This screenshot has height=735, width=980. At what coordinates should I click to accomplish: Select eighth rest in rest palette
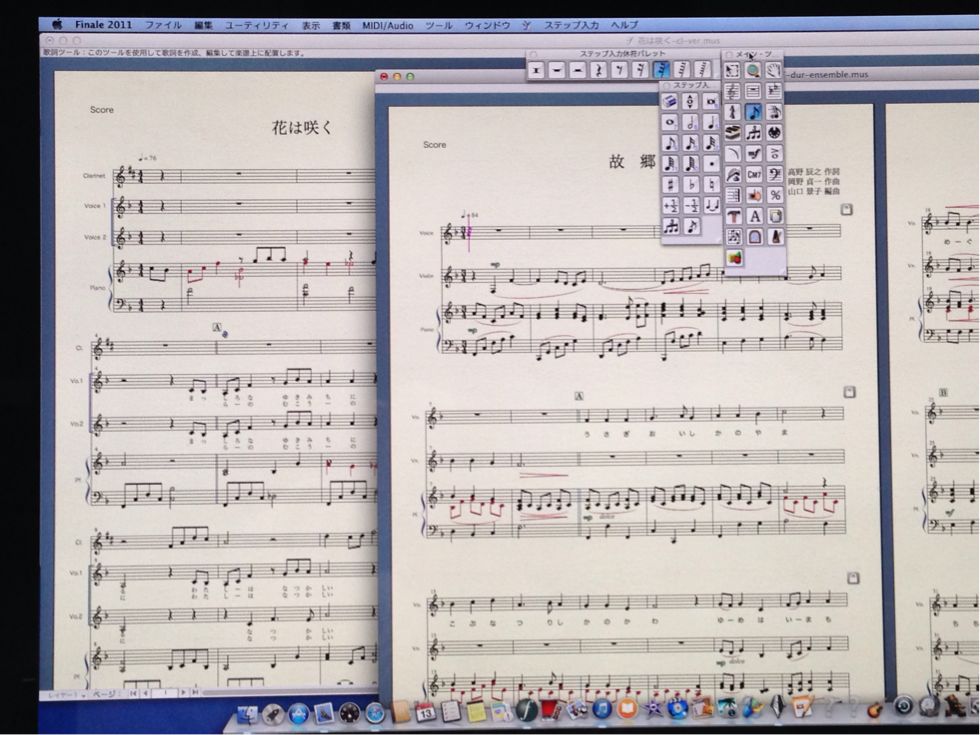(x=619, y=70)
